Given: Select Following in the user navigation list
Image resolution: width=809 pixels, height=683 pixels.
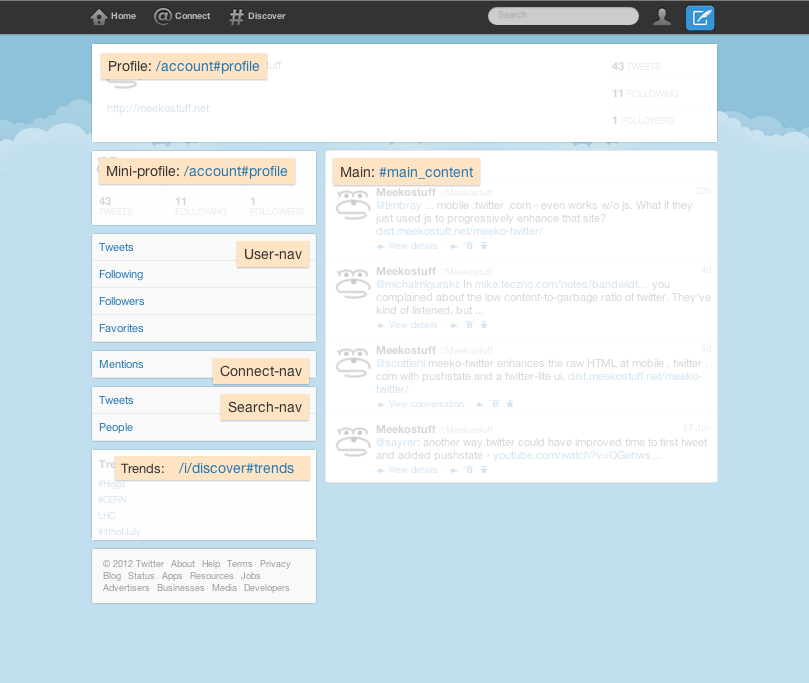Looking at the screenshot, I should coord(121,274).
